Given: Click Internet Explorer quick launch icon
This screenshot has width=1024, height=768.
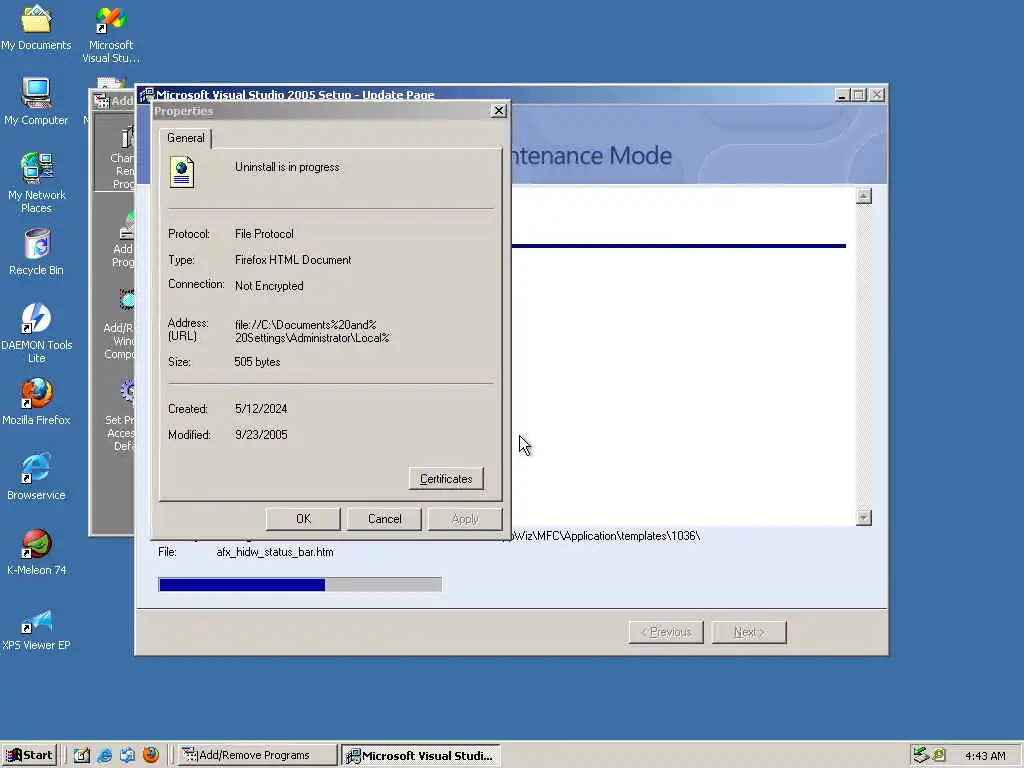Looking at the screenshot, I should point(104,755).
